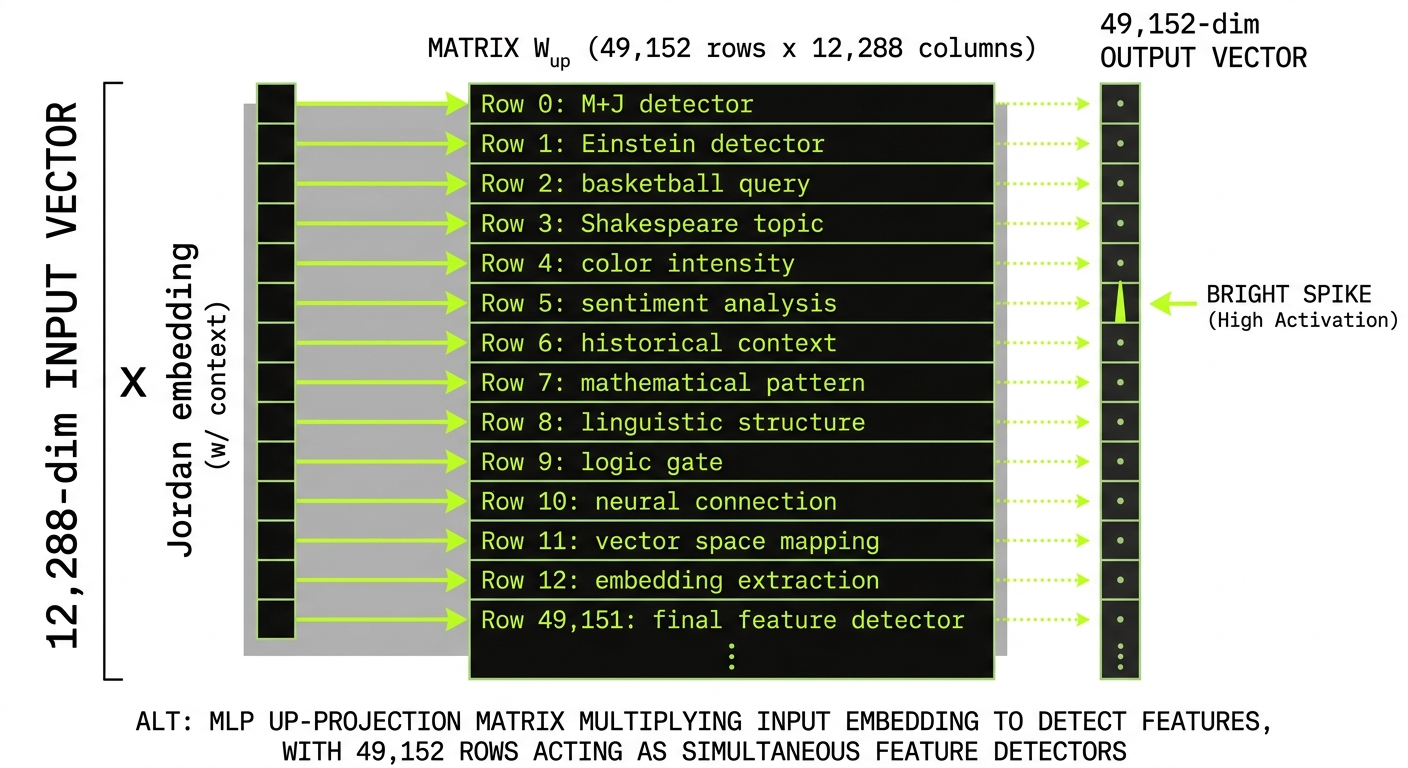Image resolution: width=1408 pixels, height=768 pixels.
Task: Click the "Row 0: M+J detector" row
Action: [x=732, y=104]
